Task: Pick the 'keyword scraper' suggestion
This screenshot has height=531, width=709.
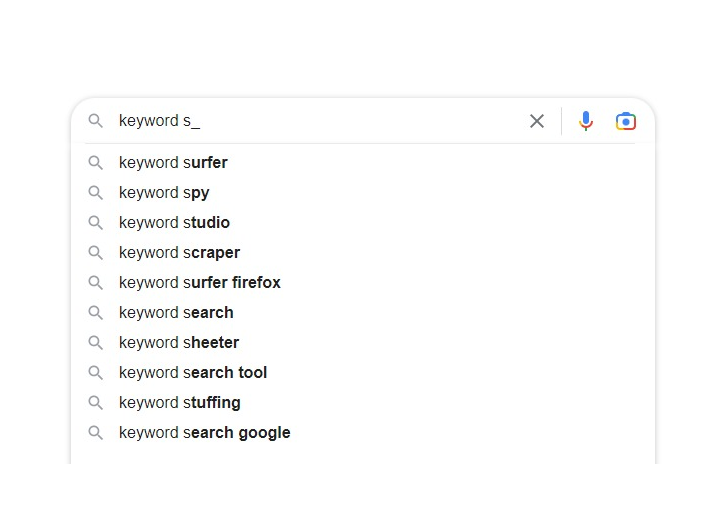Action: pyautogui.click(x=179, y=252)
